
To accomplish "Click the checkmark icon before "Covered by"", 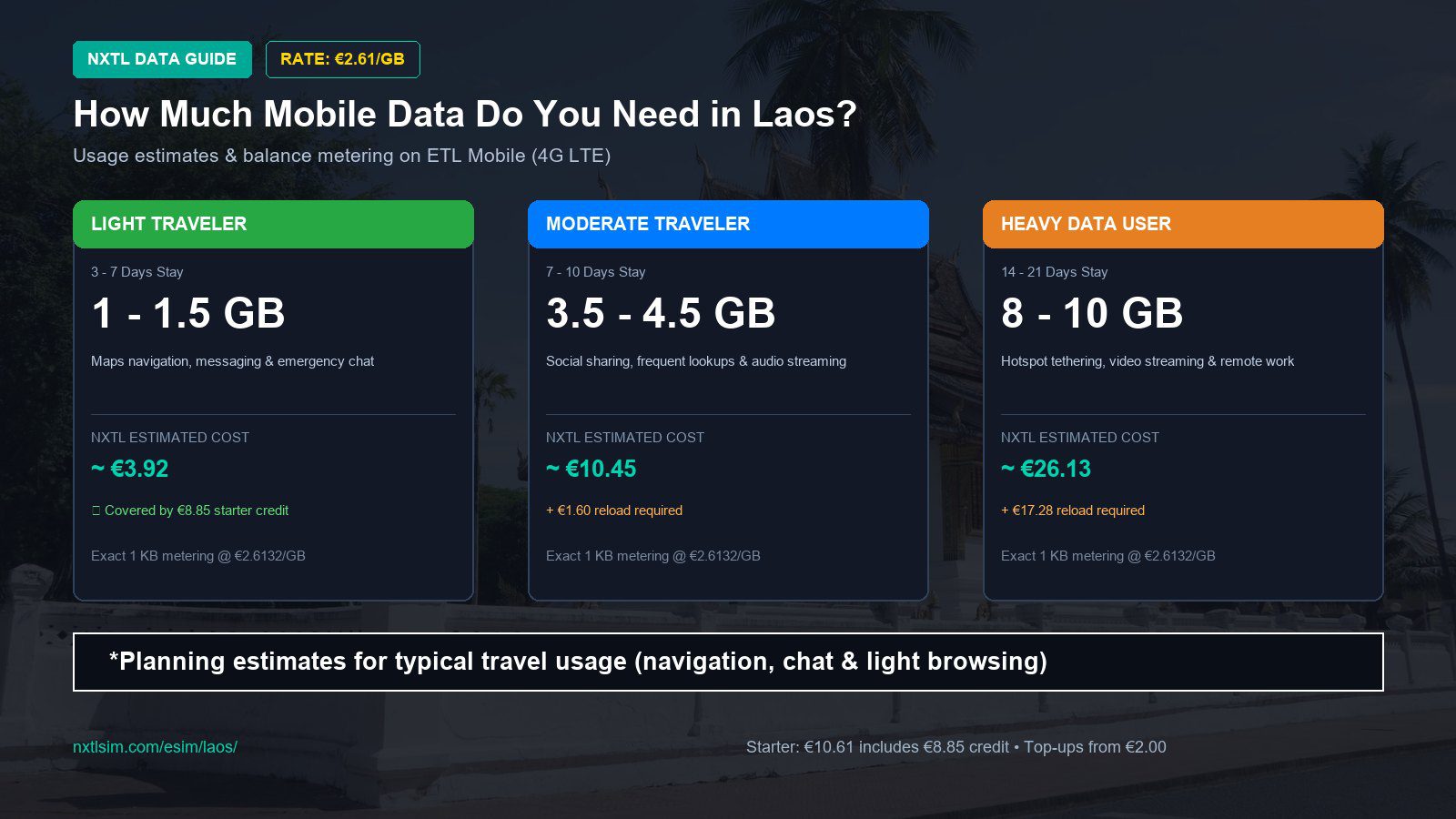I will click(96, 511).
